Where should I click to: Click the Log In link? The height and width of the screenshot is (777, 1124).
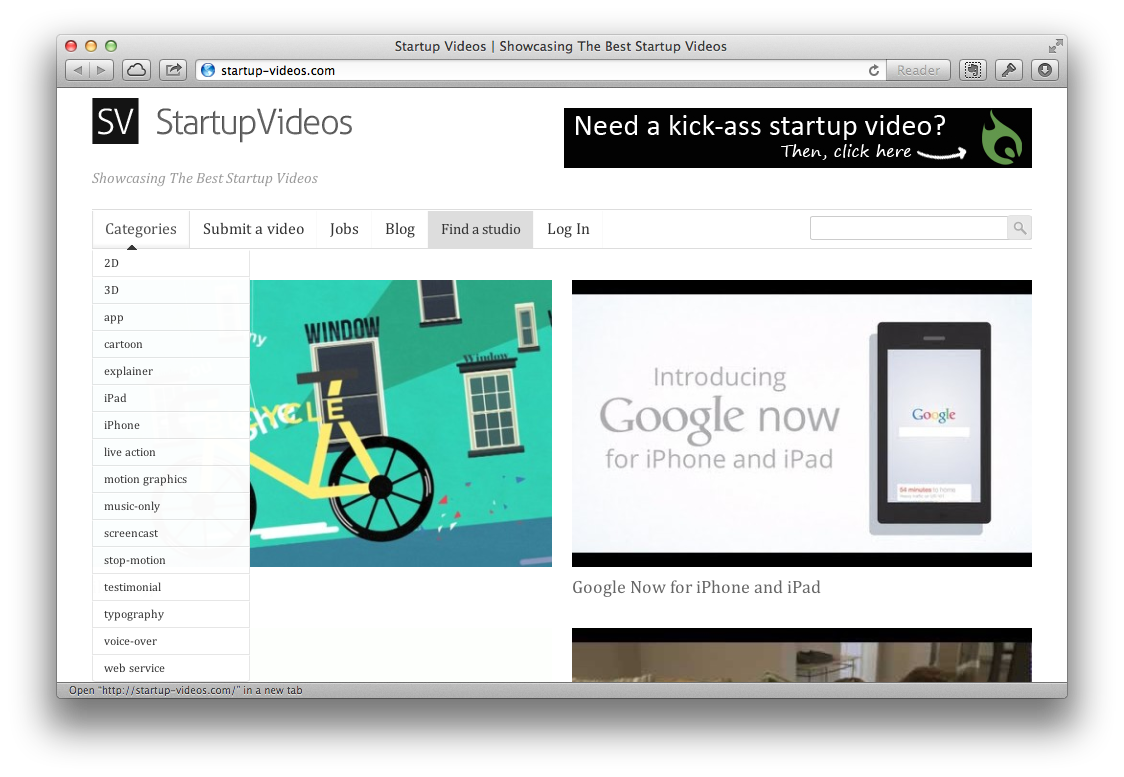(568, 229)
